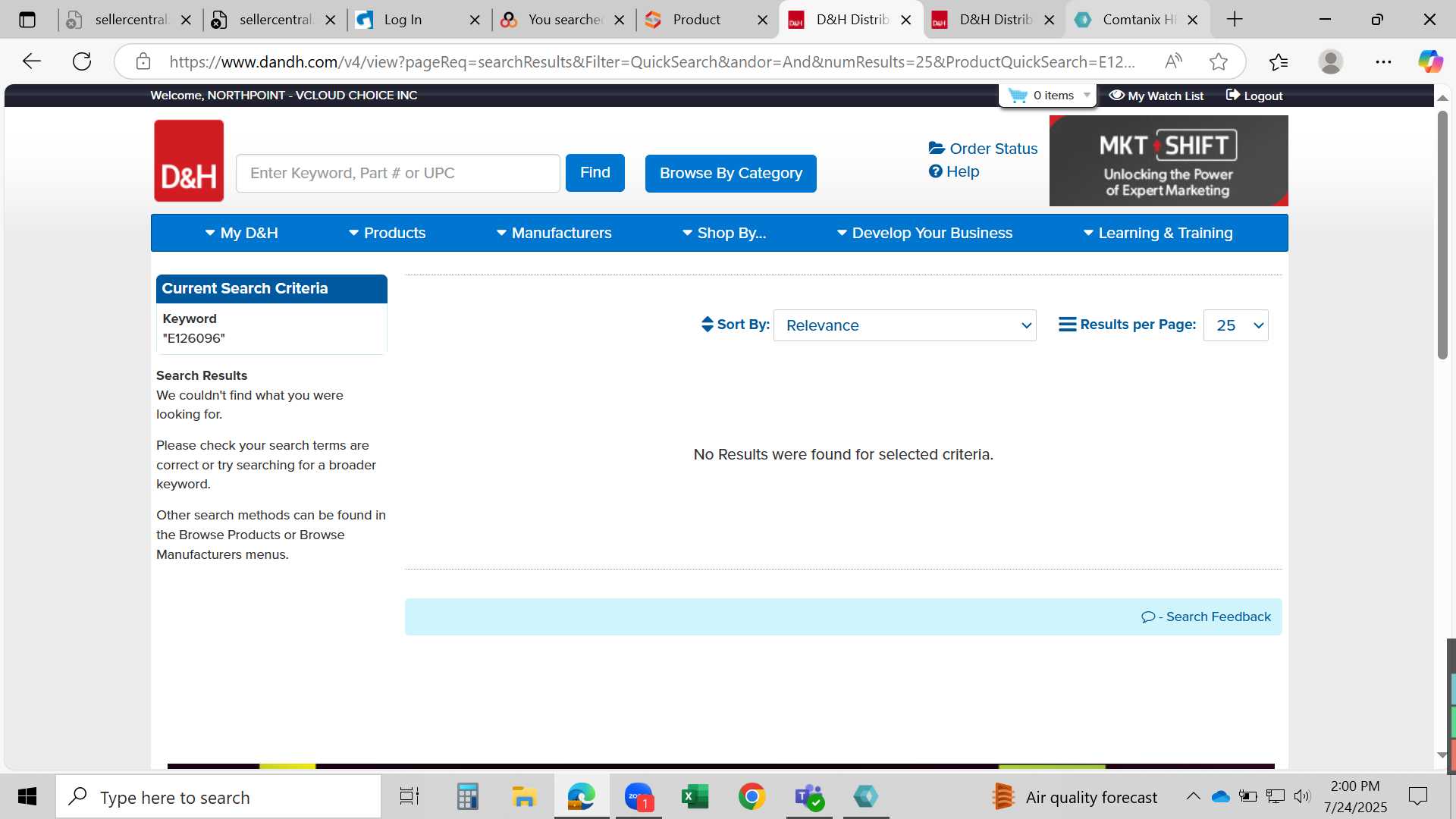Focus the keyword search input field

point(398,174)
